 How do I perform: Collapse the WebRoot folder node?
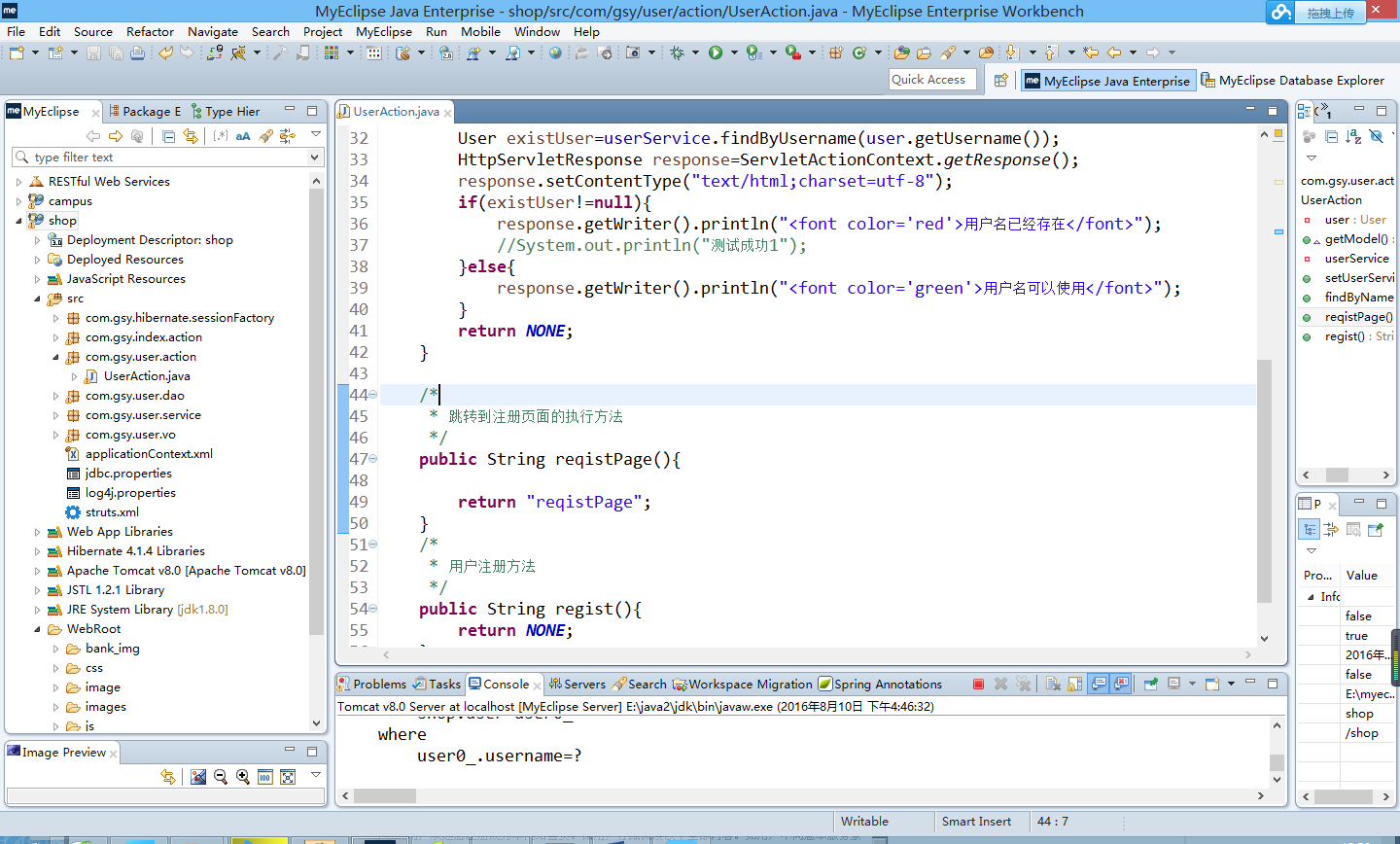click(x=37, y=629)
